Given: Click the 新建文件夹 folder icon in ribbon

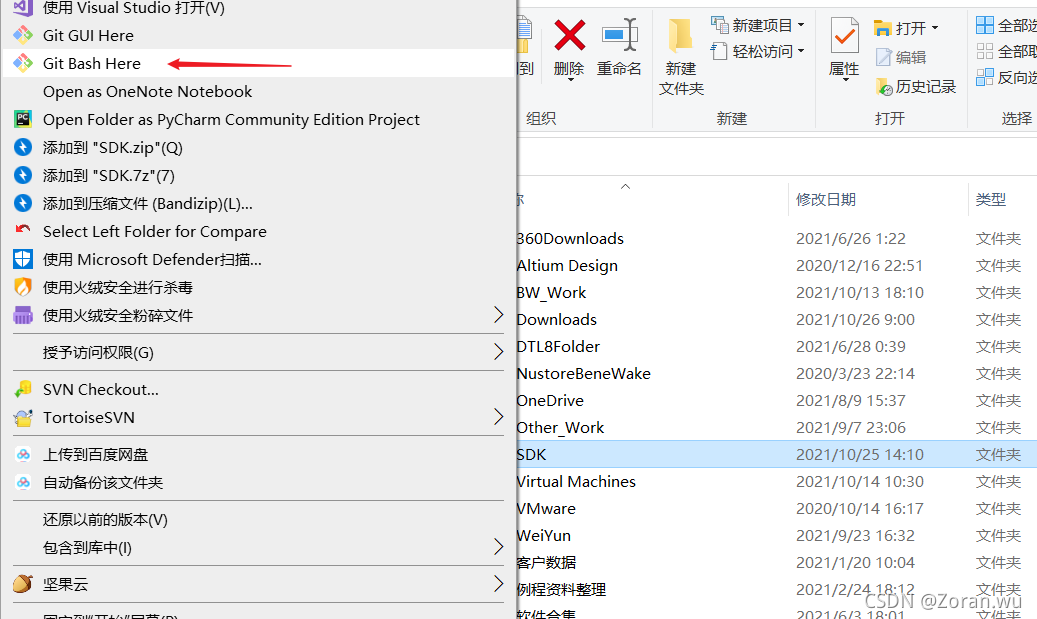Looking at the screenshot, I should pyautogui.click(x=681, y=35).
